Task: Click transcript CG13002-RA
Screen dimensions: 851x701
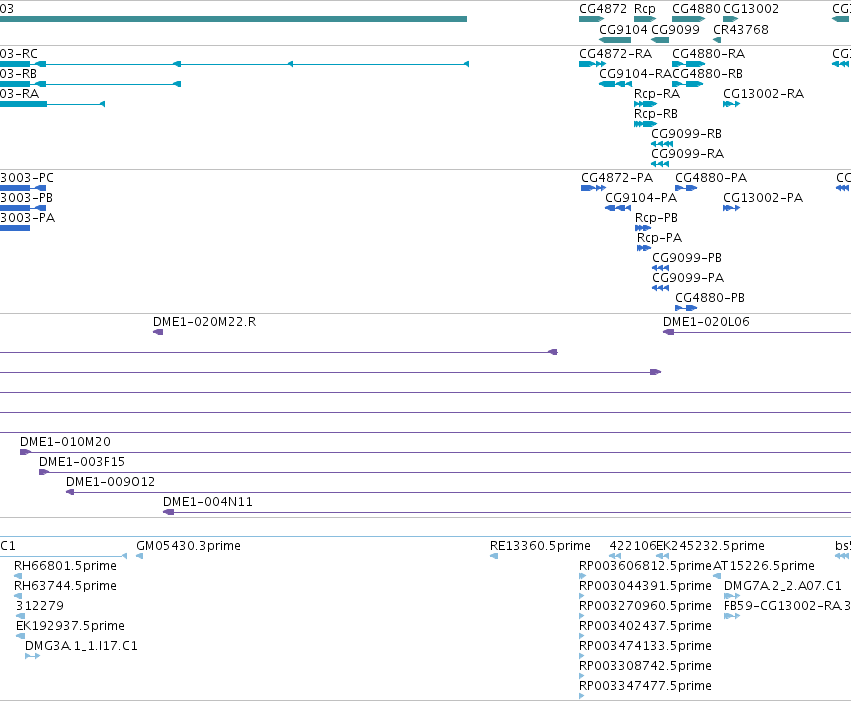Action: click(731, 104)
